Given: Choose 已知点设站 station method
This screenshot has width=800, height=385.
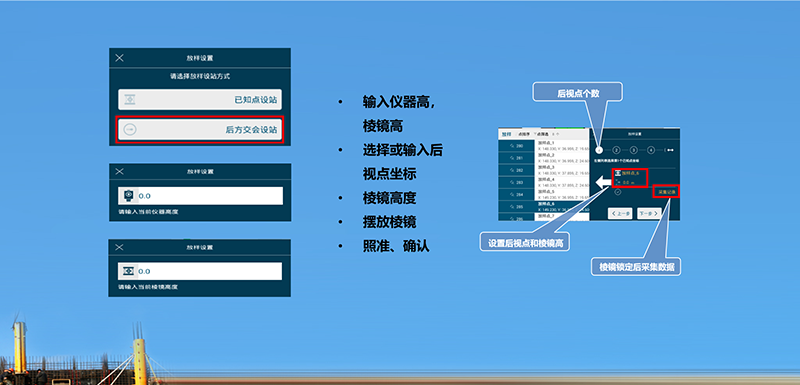Looking at the screenshot, I should [x=200, y=99].
